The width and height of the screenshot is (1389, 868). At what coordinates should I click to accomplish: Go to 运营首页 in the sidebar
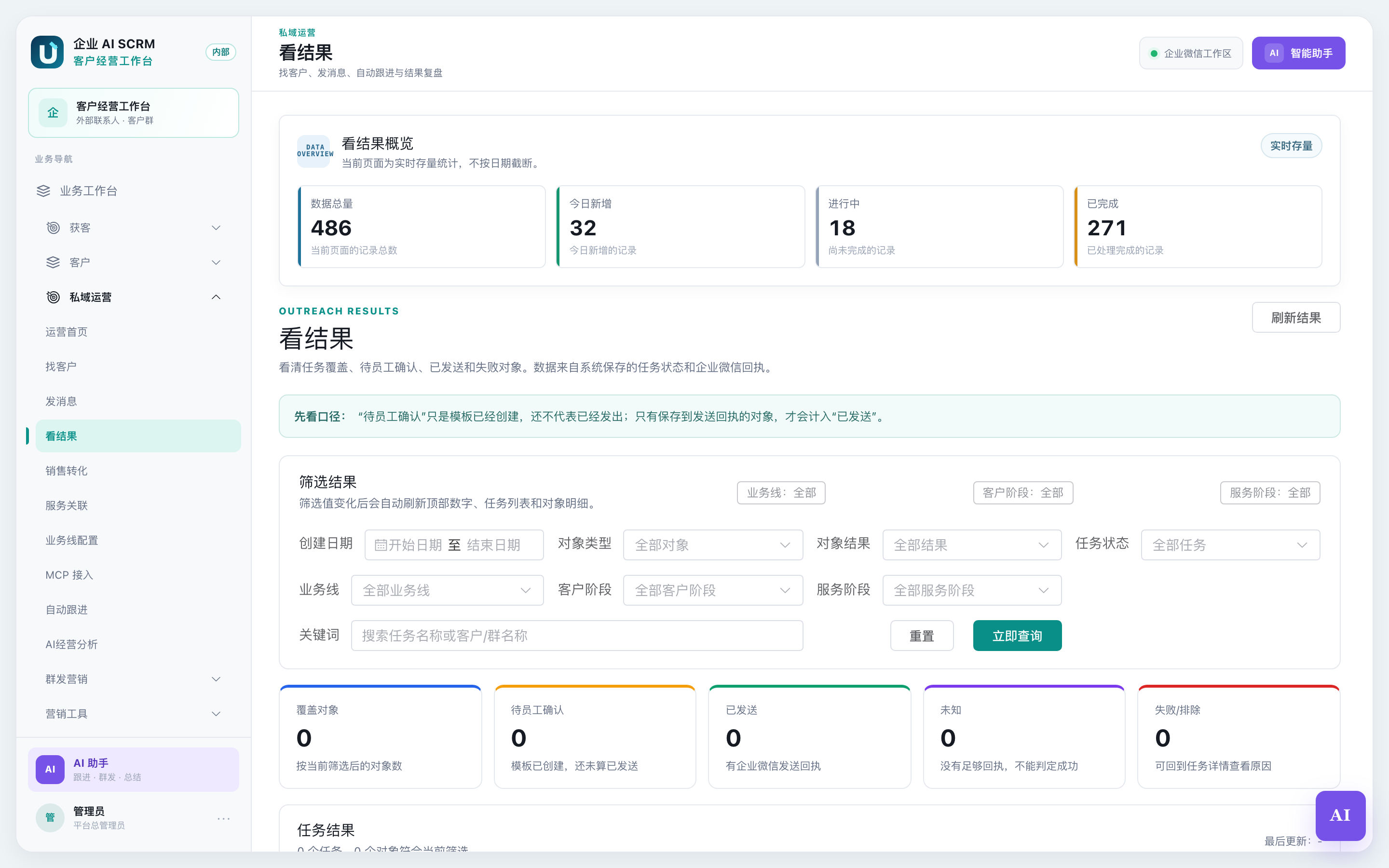pos(138,332)
